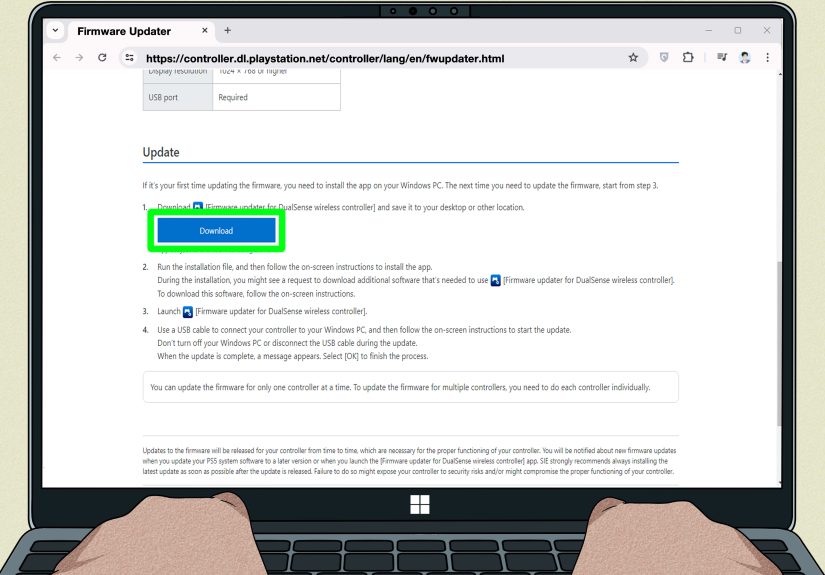Click the shield extension icon
The image size is (825, 575).
click(664, 58)
